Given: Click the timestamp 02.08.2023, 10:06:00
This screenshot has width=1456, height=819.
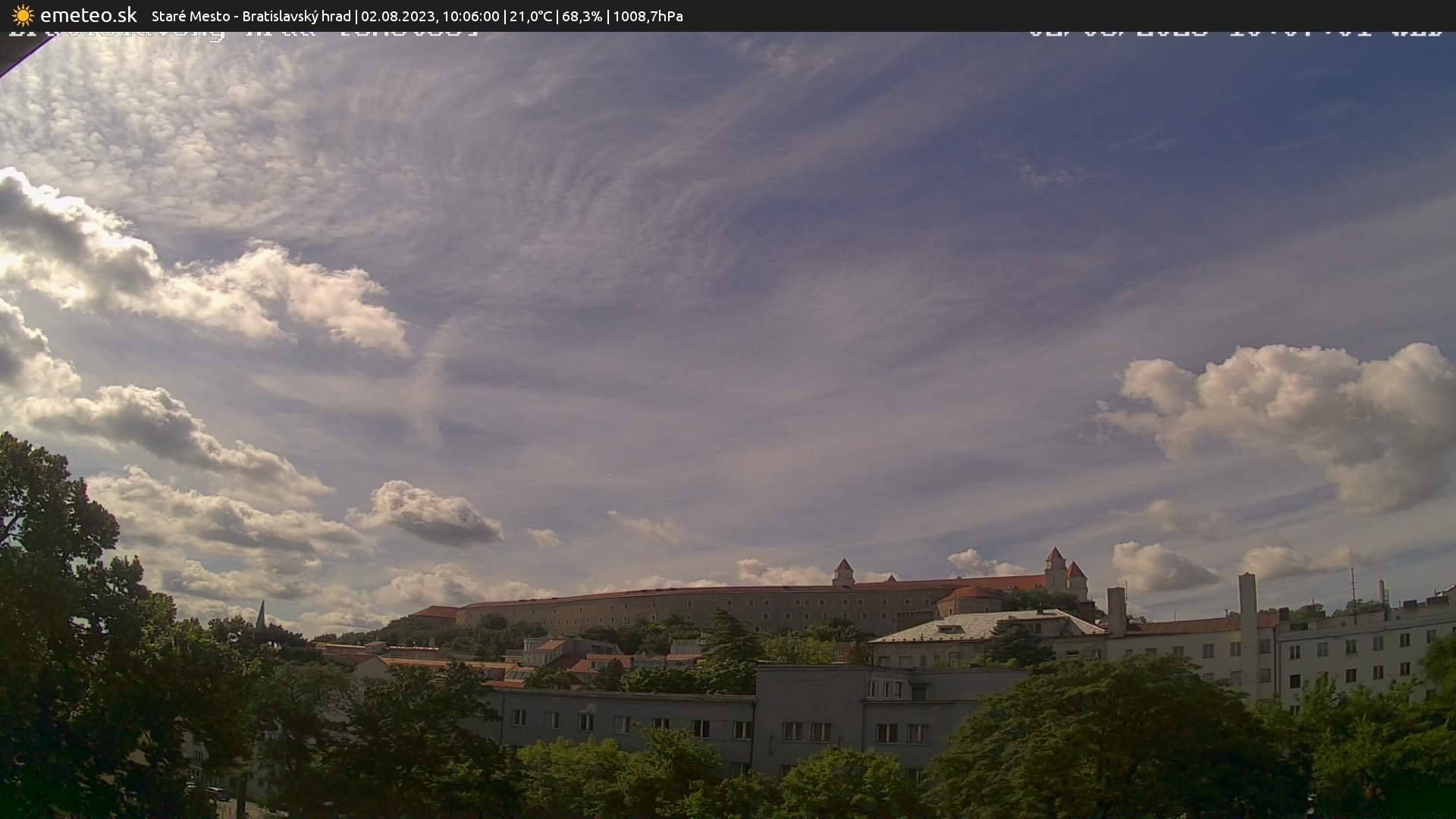Looking at the screenshot, I should click(x=431, y=16).
